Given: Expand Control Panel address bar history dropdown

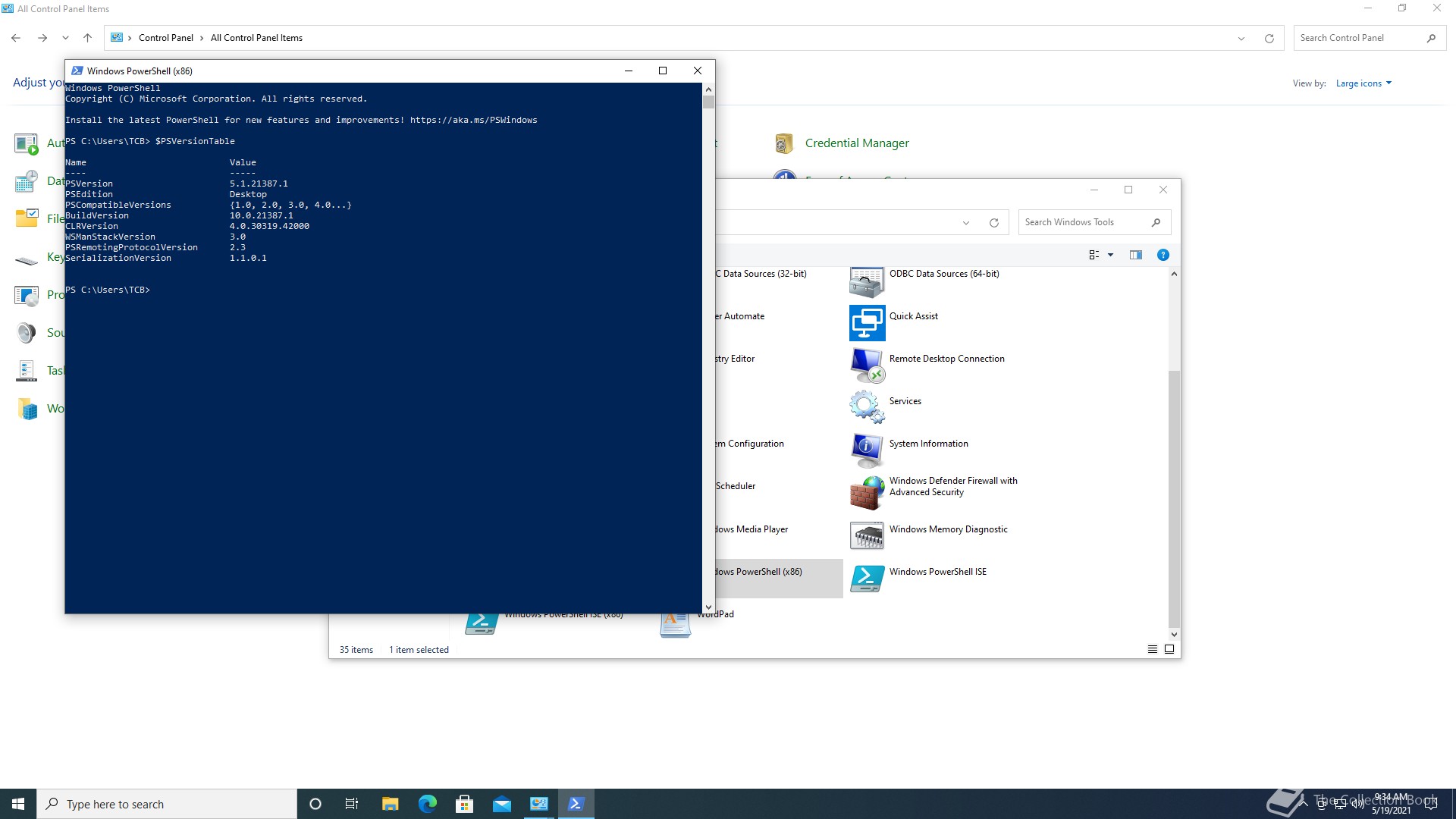Looking at the screenshot, I should [1241, 38].
